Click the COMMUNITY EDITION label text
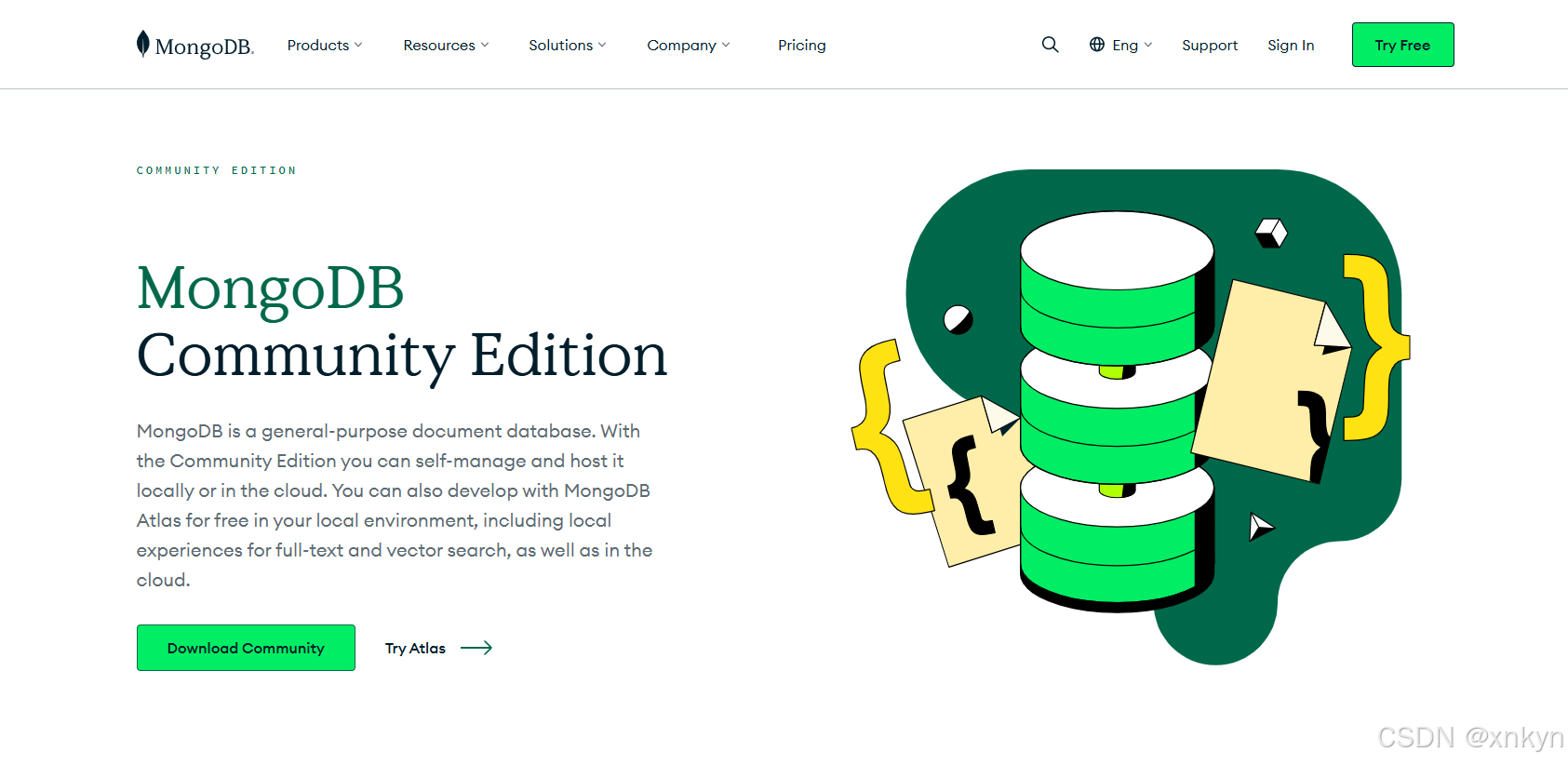Image resolution: width=1568 pixels, height=765 pixels. 216,170
